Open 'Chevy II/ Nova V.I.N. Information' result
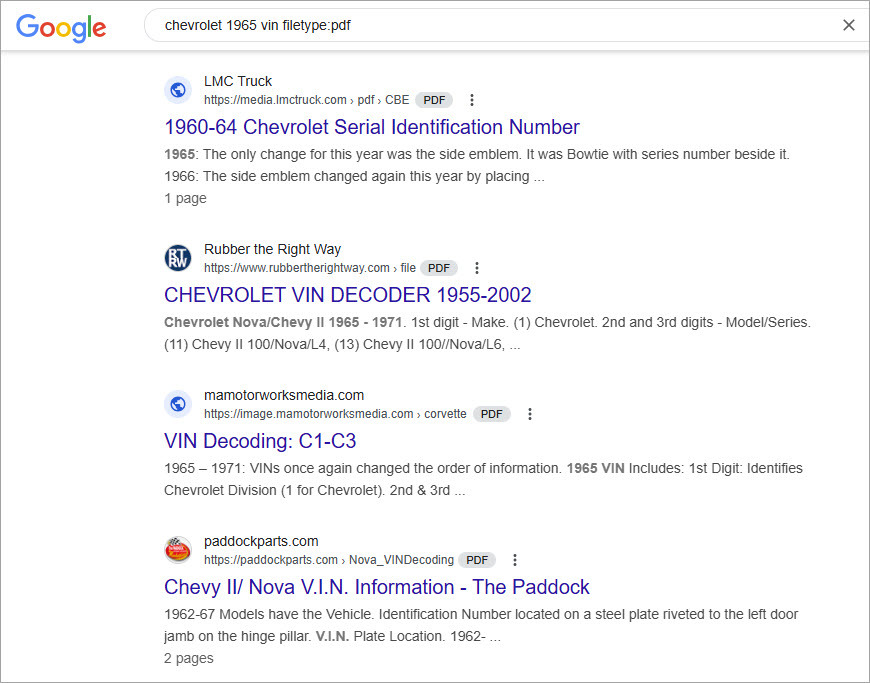This screenshot has height=683, width=870. tap(377, 587)
